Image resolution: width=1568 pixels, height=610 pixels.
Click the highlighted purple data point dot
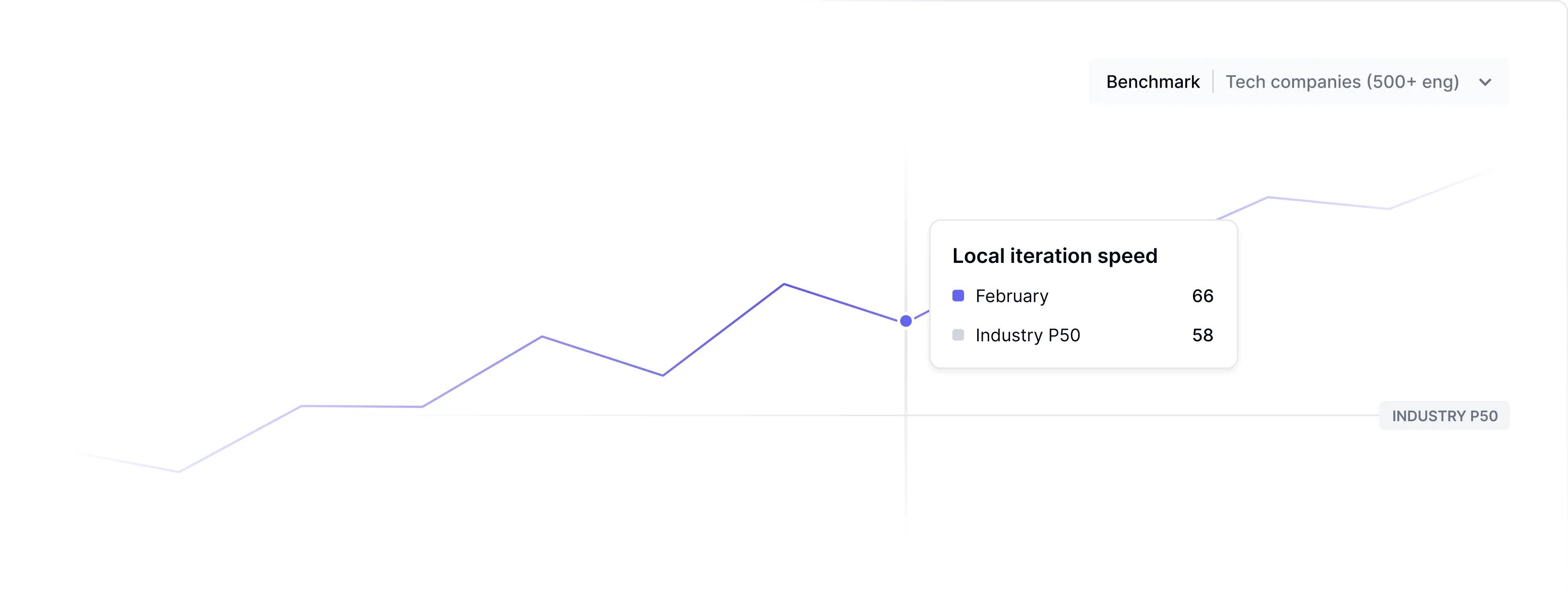(906, 321)
